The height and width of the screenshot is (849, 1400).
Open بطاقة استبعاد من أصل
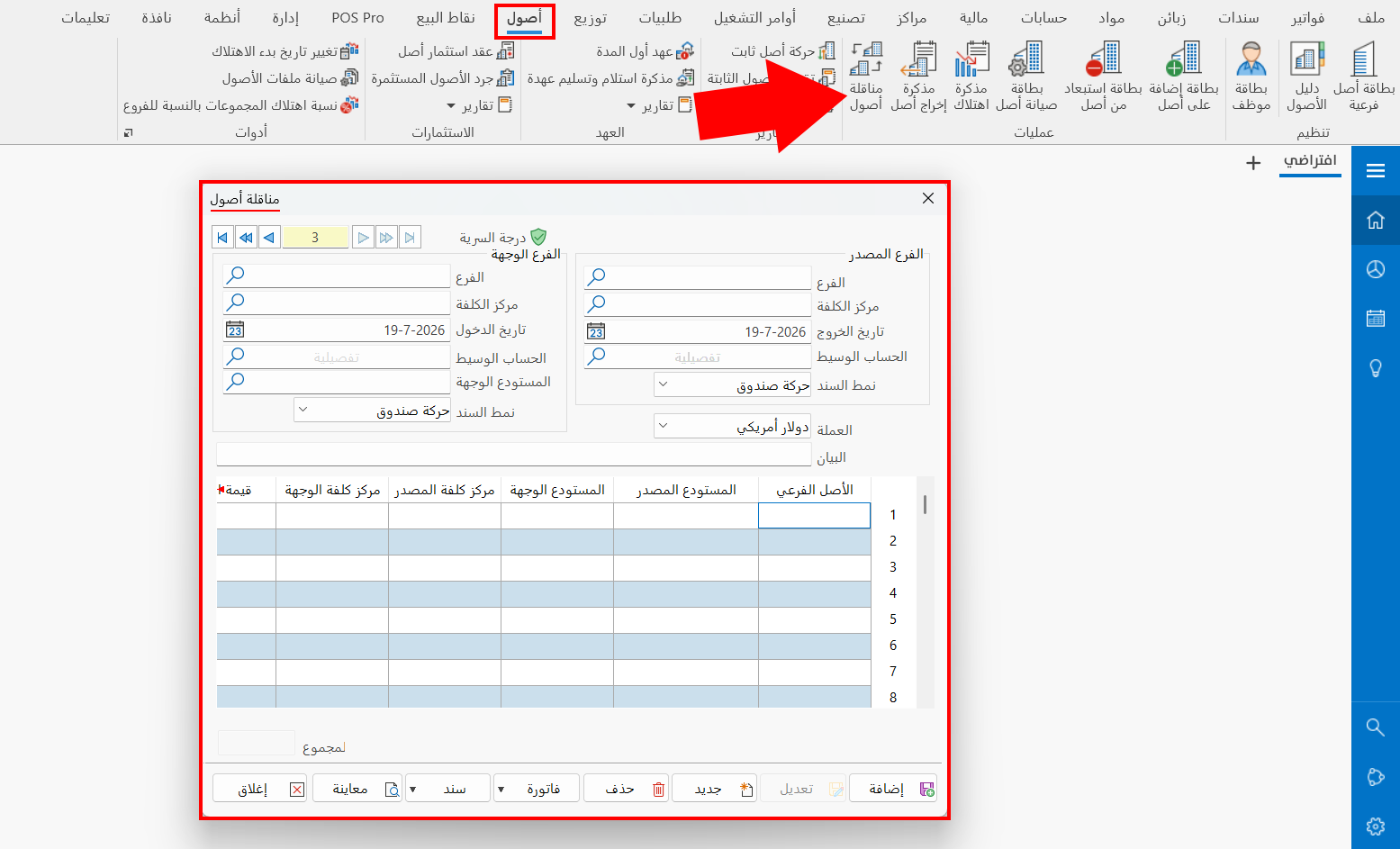(1104, 77)
